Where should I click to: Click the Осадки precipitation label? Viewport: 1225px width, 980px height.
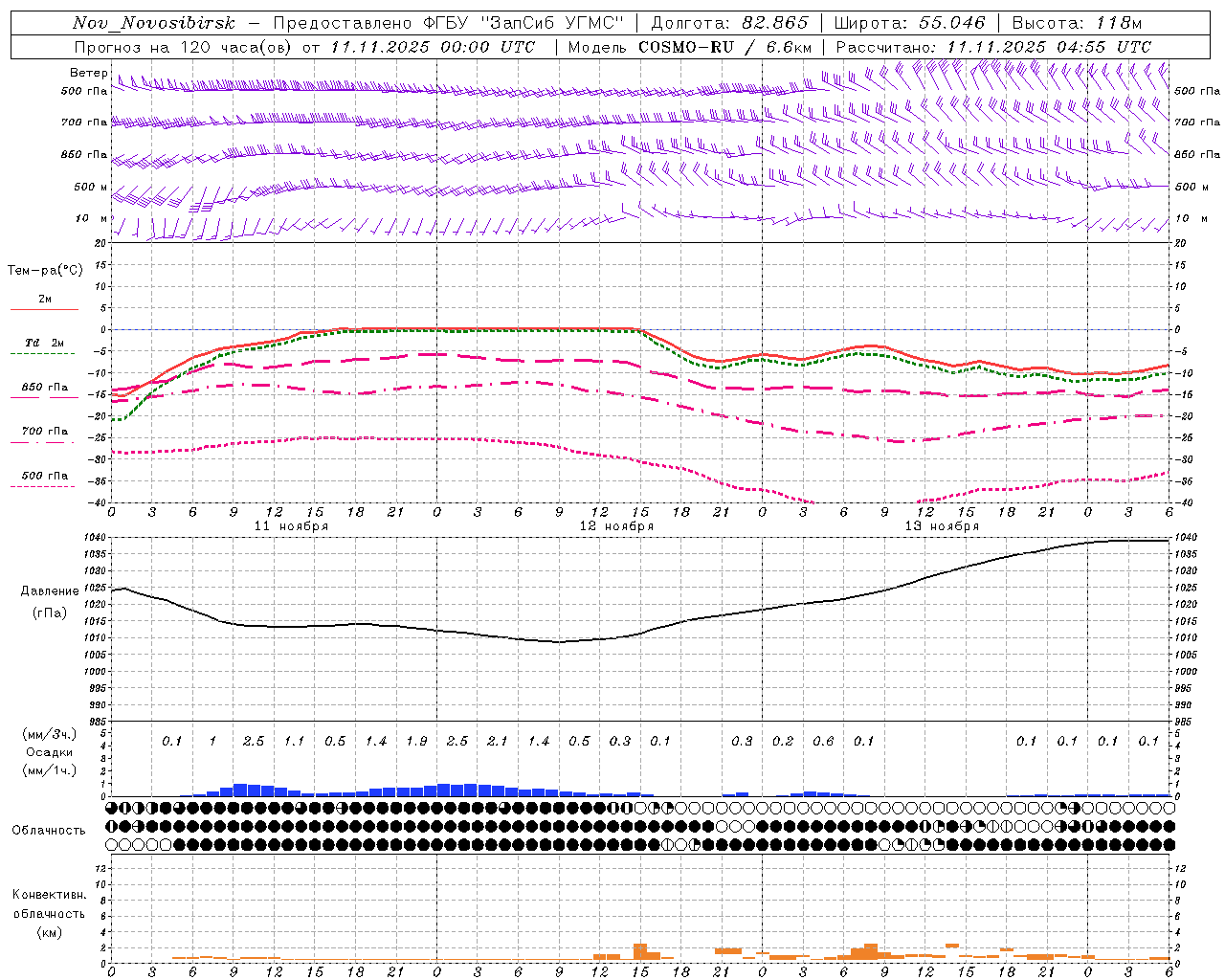(x=50, y=752)
